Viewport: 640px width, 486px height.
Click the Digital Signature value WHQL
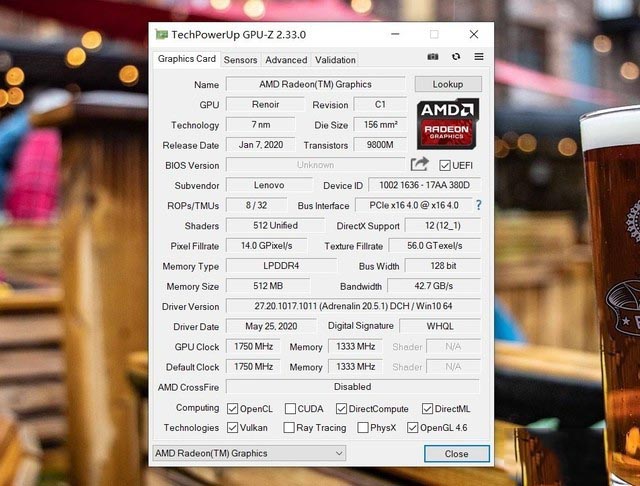pyautogui.click(x=440, y=326)
